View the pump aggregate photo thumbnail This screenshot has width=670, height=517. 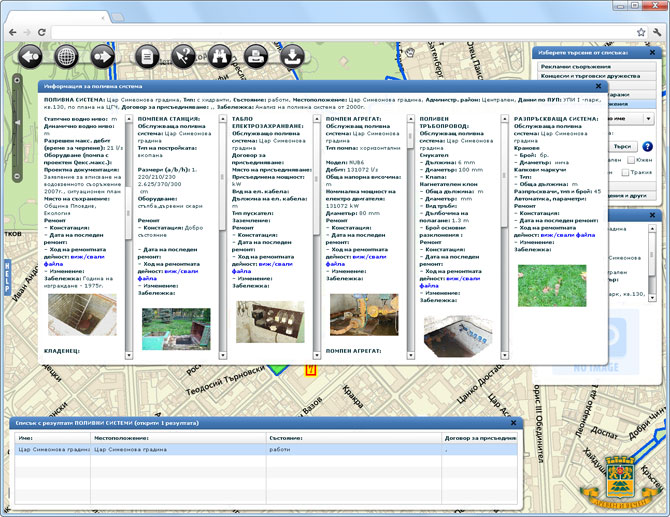pyautogui.click(x=364, y=314)
